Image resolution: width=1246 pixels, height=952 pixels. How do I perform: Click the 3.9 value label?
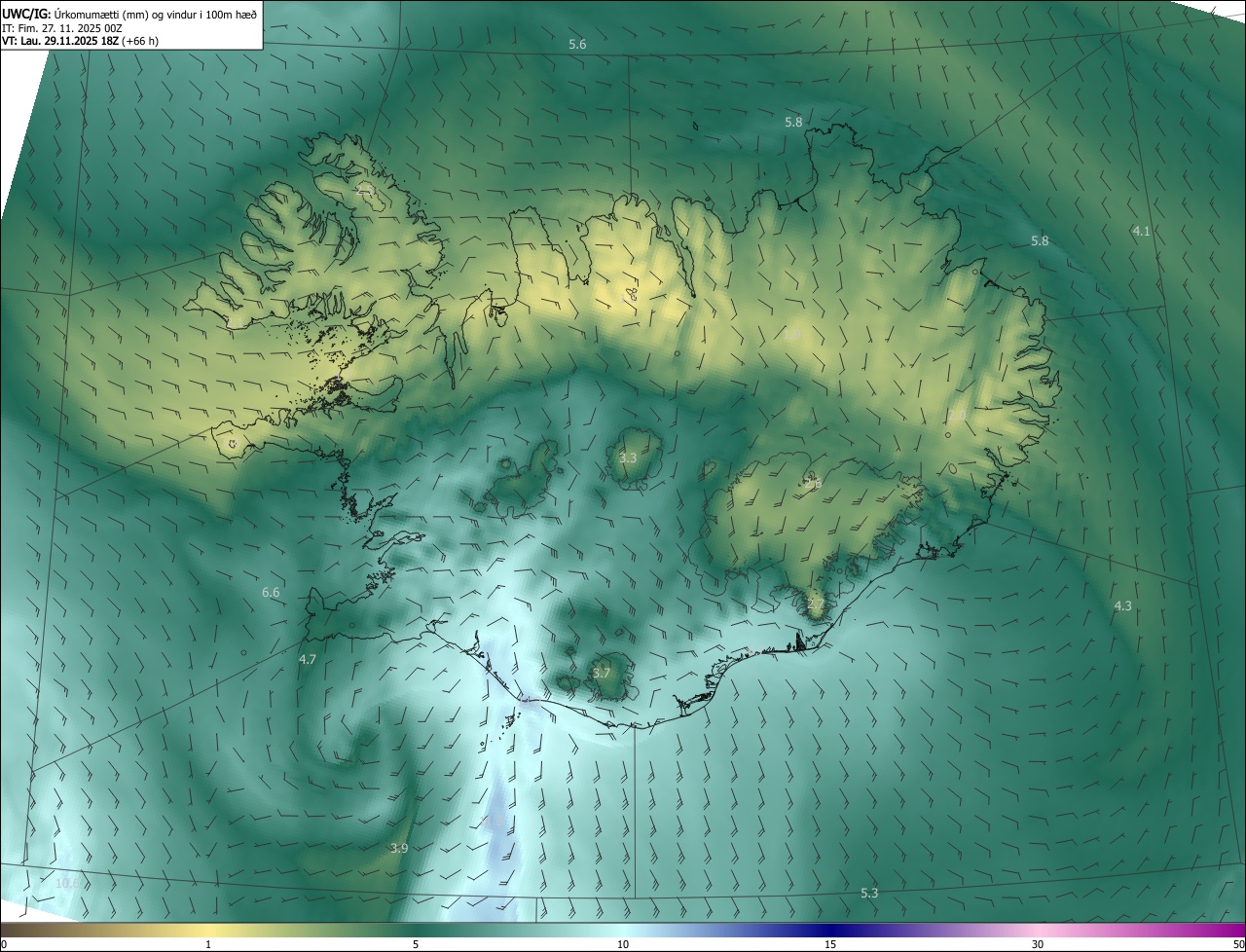point(399,848)
